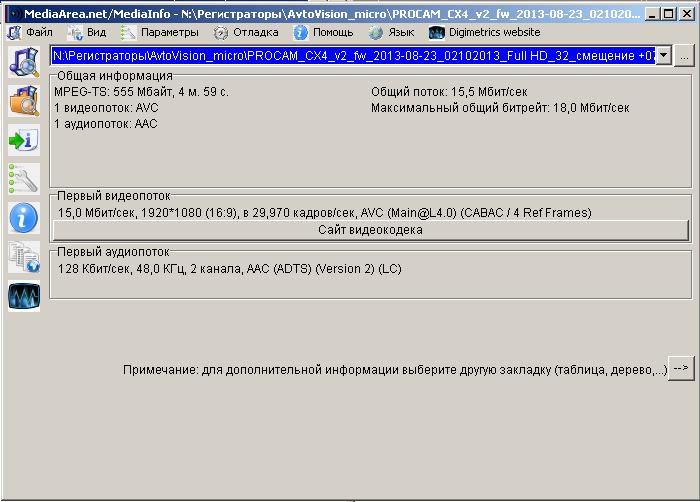Click the green arrow export info icon
This screenshot has height=502, width=700.
click(23, 139)
